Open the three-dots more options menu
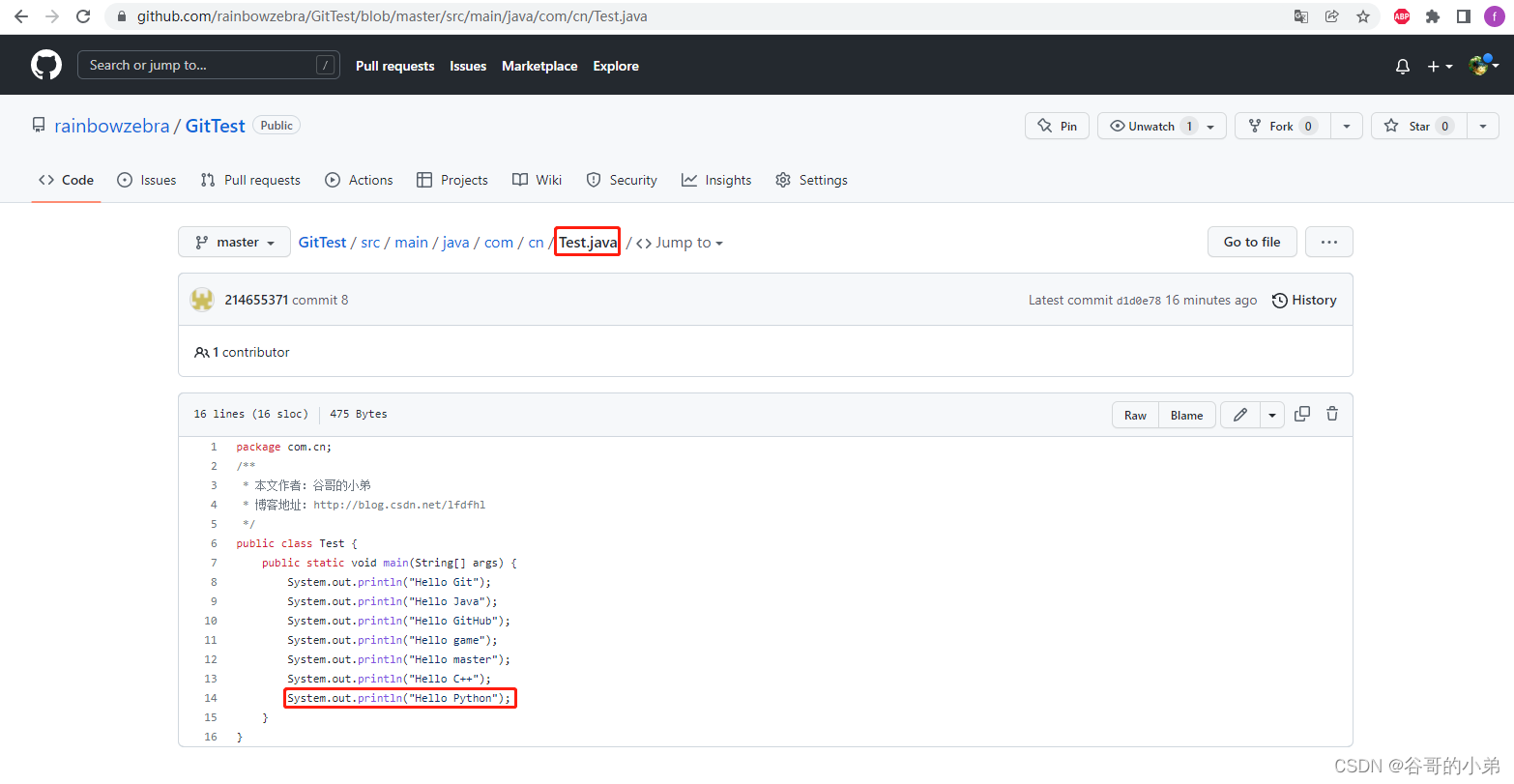Image resolution: width=1514 pixels, height=784 pixels. 1328,242
